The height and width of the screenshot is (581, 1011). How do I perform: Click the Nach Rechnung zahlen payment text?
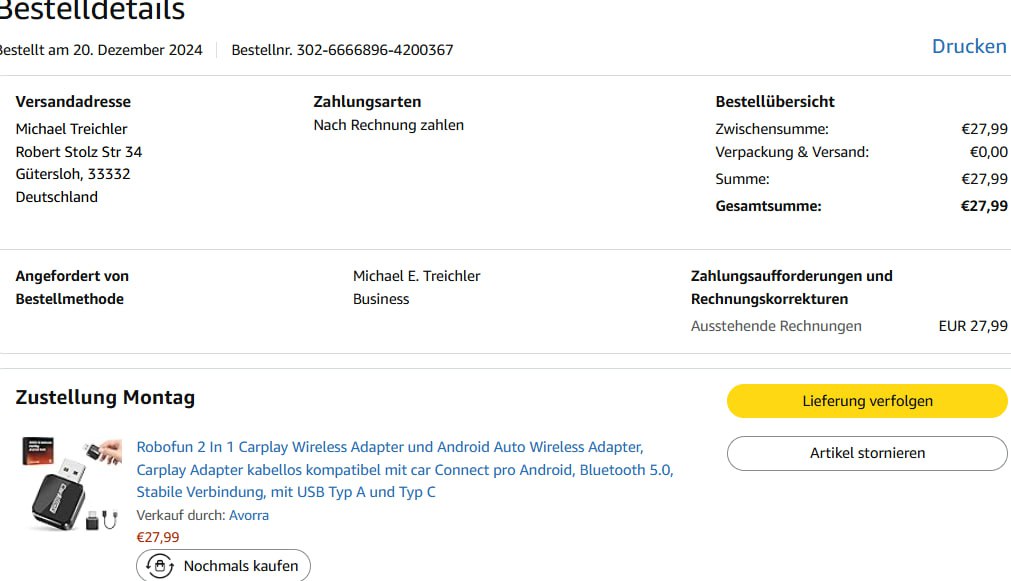[388, 125]
